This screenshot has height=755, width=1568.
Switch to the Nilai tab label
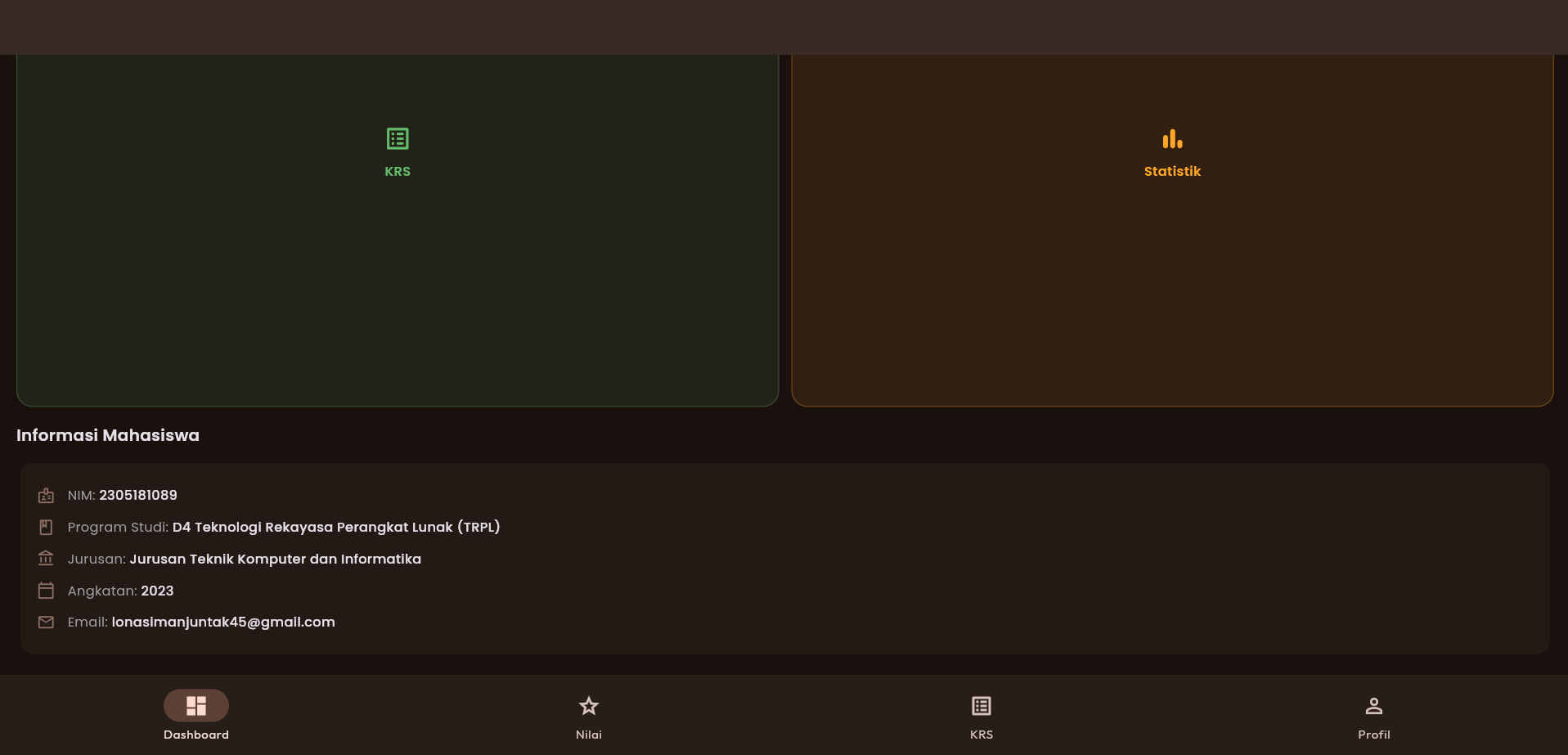[589, 735]
